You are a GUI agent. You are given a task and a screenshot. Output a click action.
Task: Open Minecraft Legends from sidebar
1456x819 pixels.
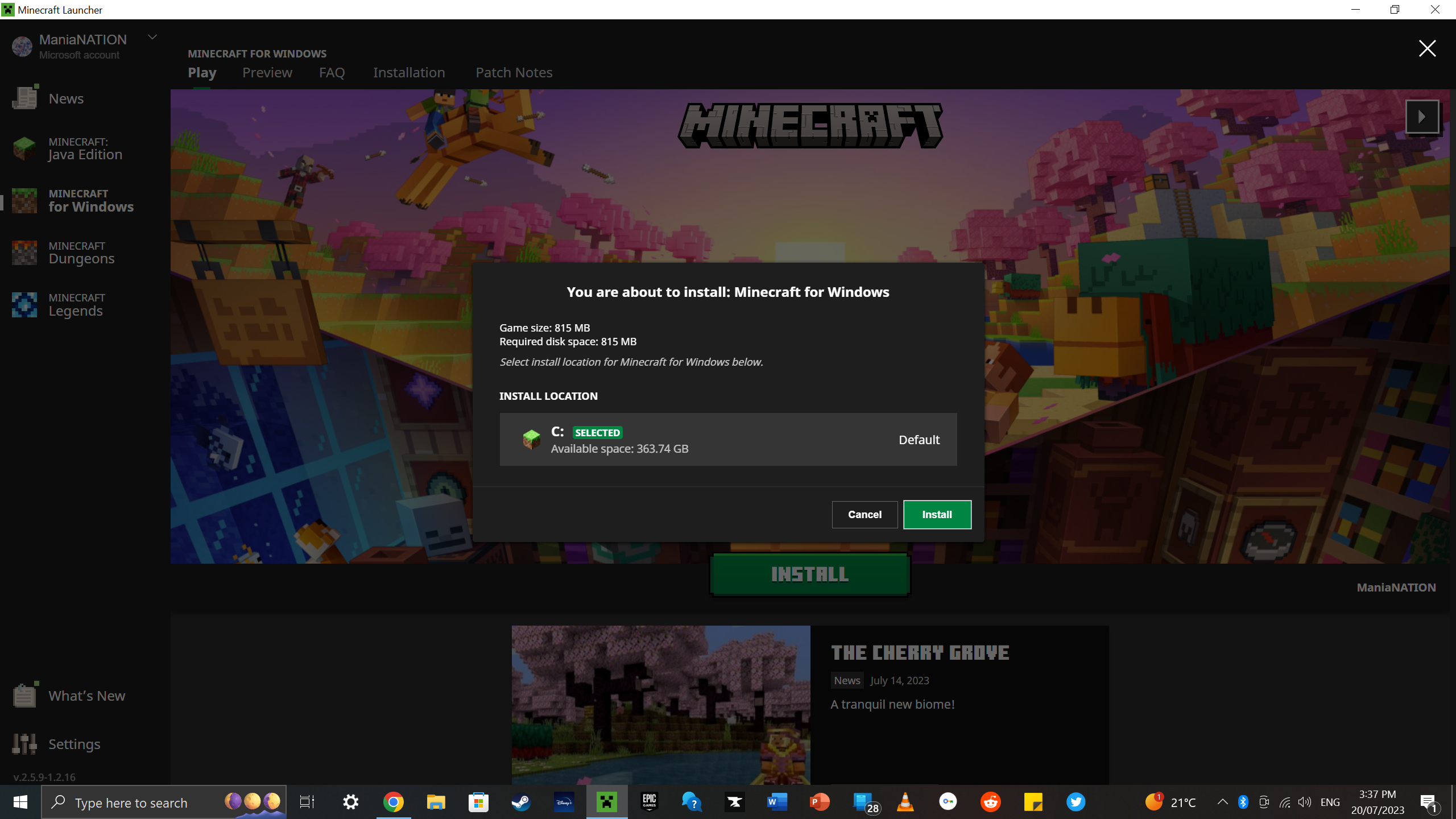[76, 305]
